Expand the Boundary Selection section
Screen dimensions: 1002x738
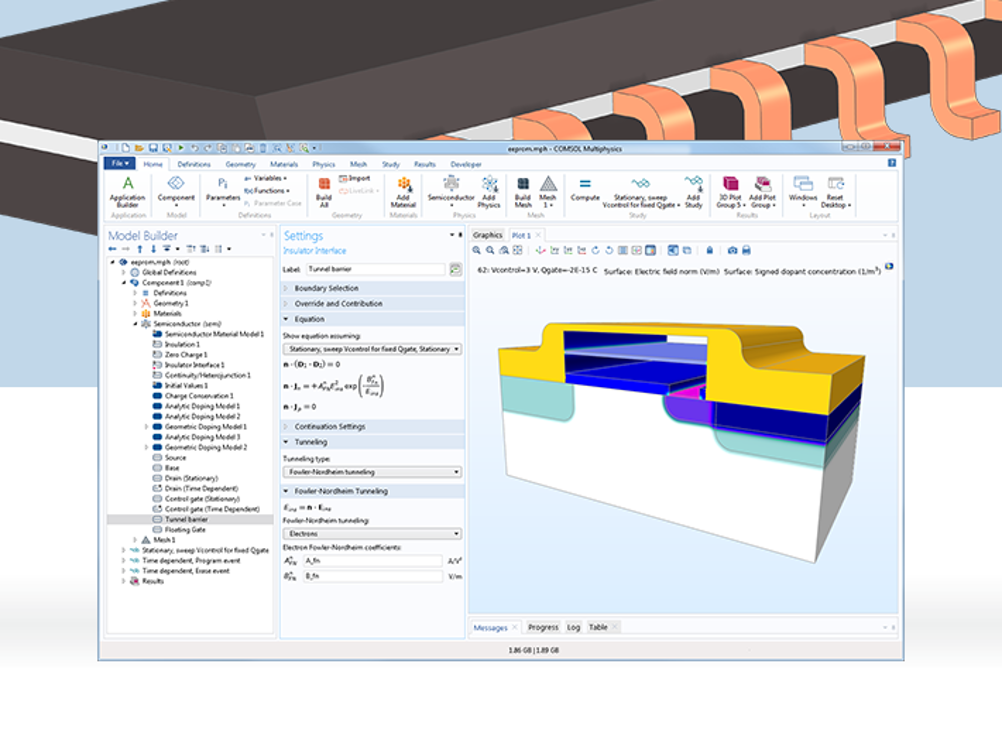coord(373,288)
